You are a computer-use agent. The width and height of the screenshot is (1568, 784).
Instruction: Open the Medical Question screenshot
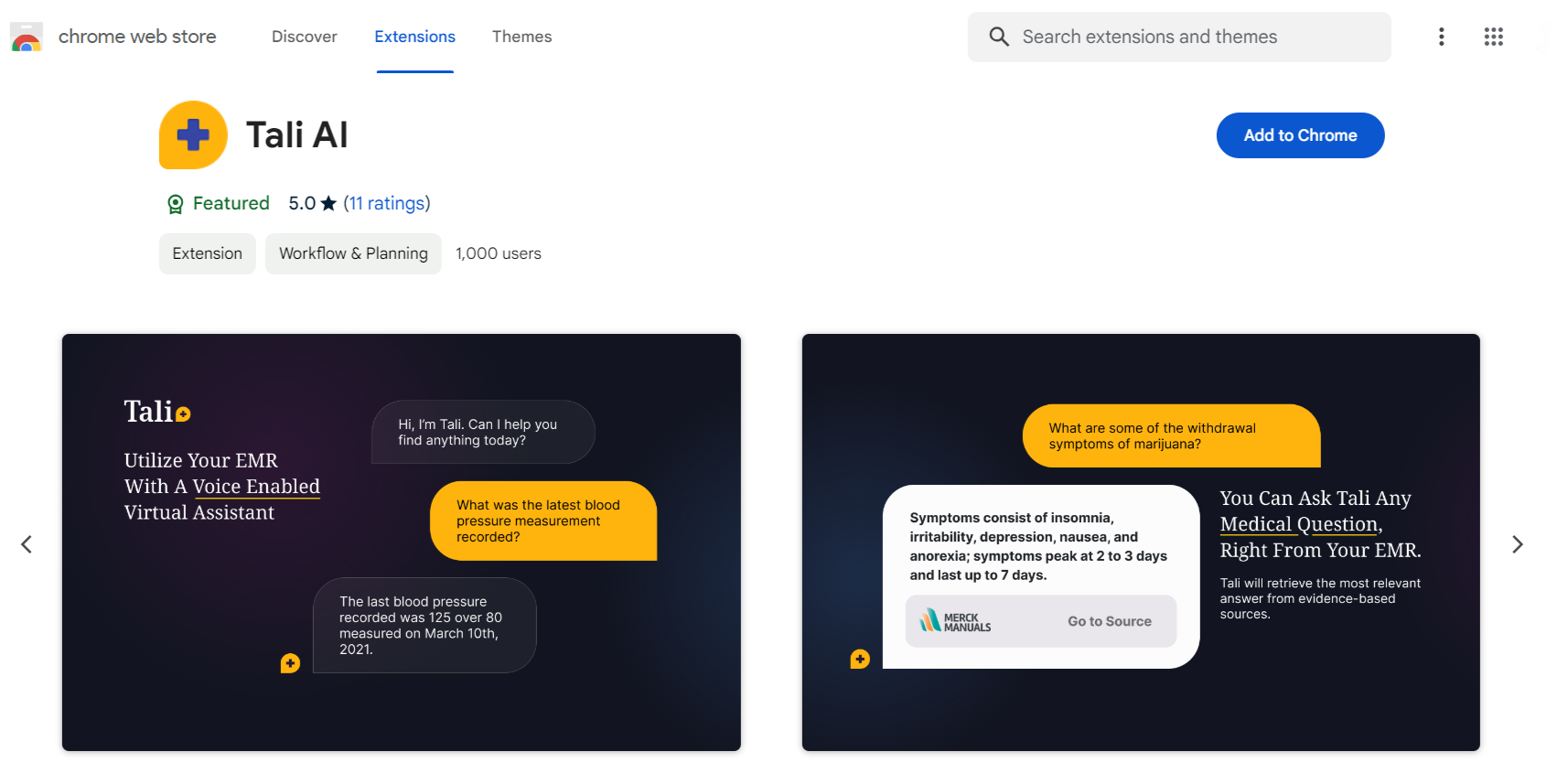click(x=1141, y=542)
